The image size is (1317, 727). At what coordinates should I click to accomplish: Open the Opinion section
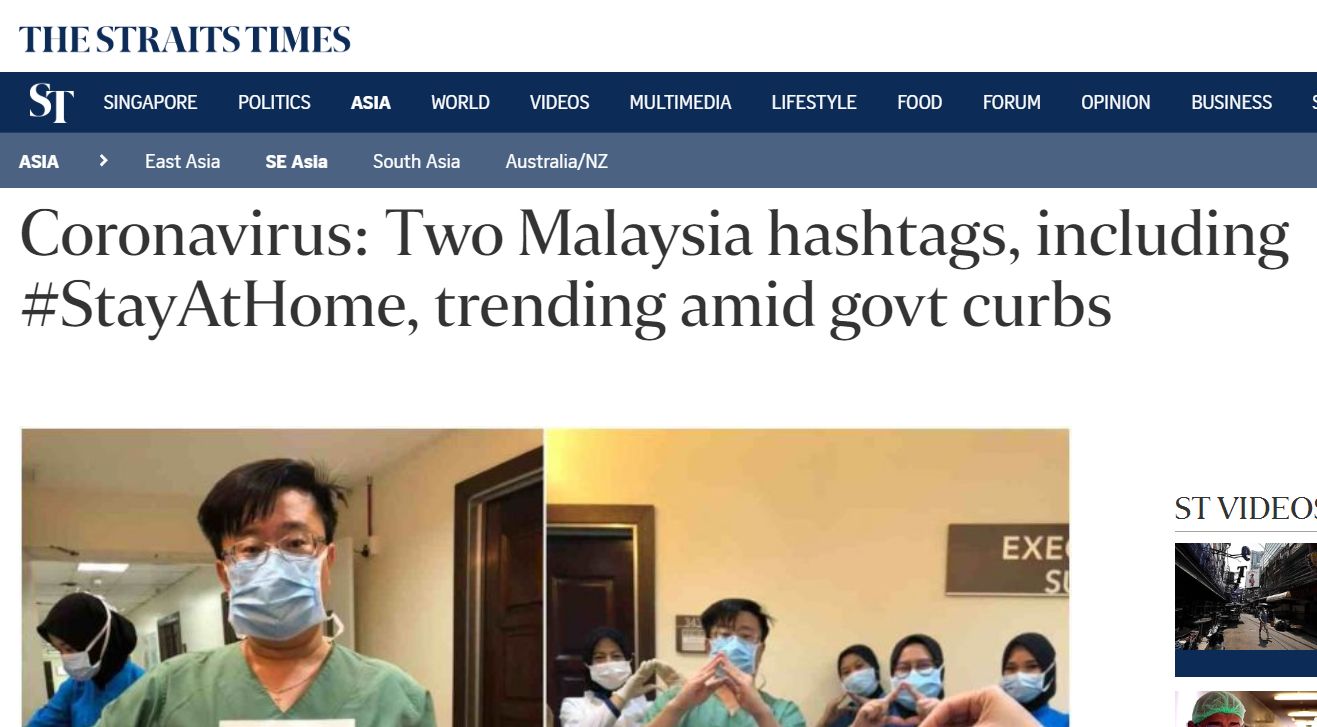click(x=1115, y=102)
